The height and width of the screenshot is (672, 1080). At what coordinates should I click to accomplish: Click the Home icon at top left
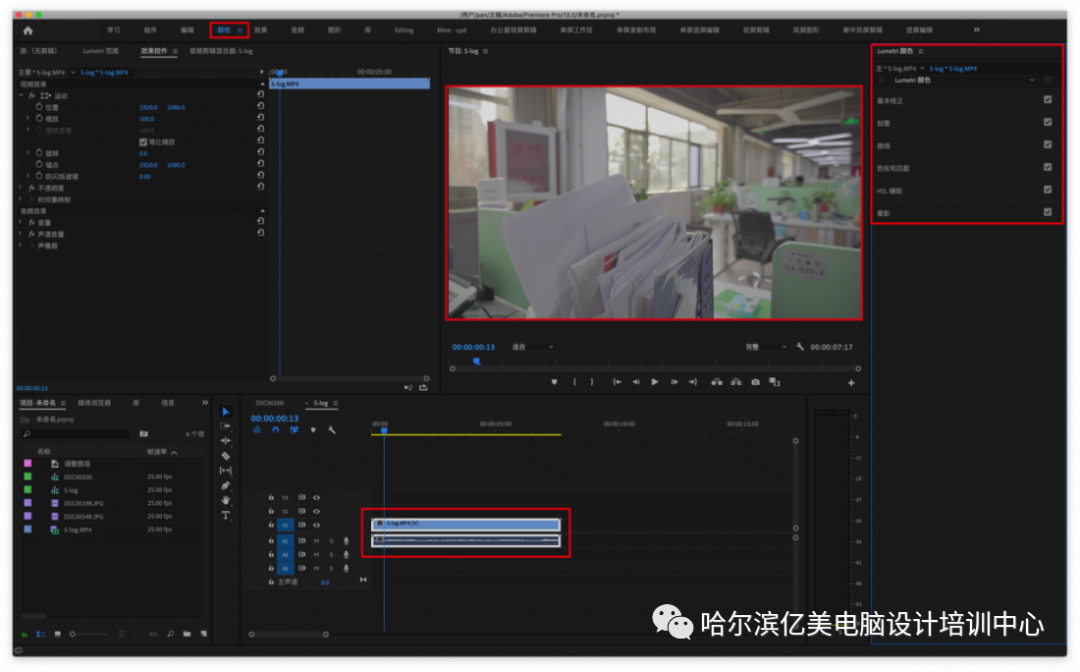(x=27, y=30)
